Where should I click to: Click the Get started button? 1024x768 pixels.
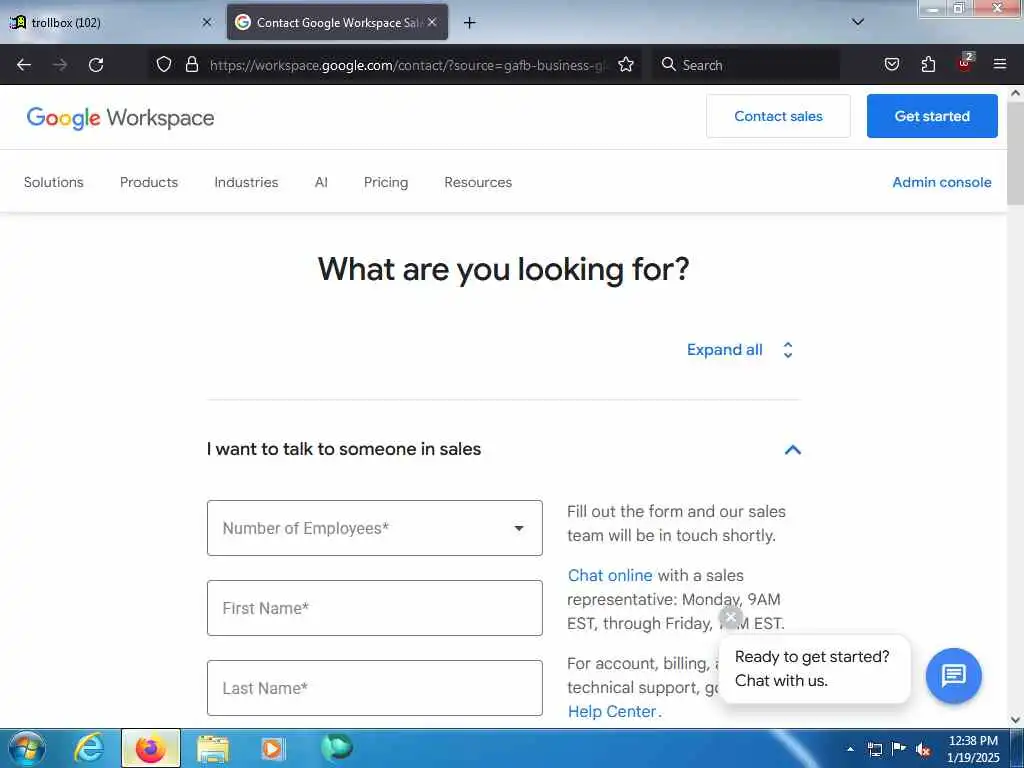click(932, 116)
